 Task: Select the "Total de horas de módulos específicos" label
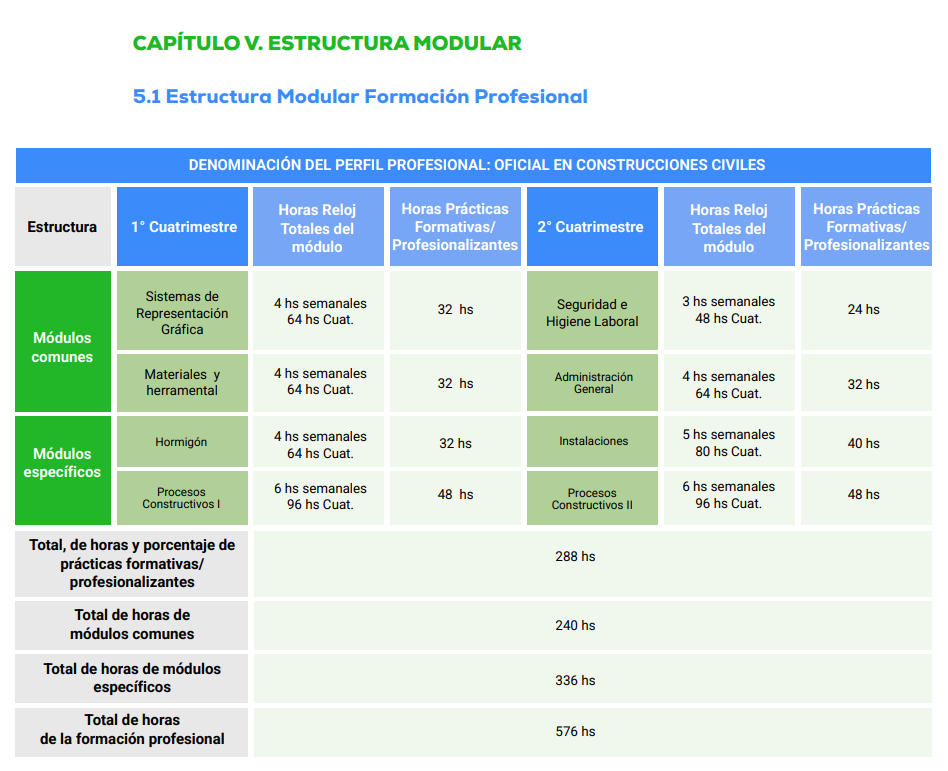coord(132,678)
